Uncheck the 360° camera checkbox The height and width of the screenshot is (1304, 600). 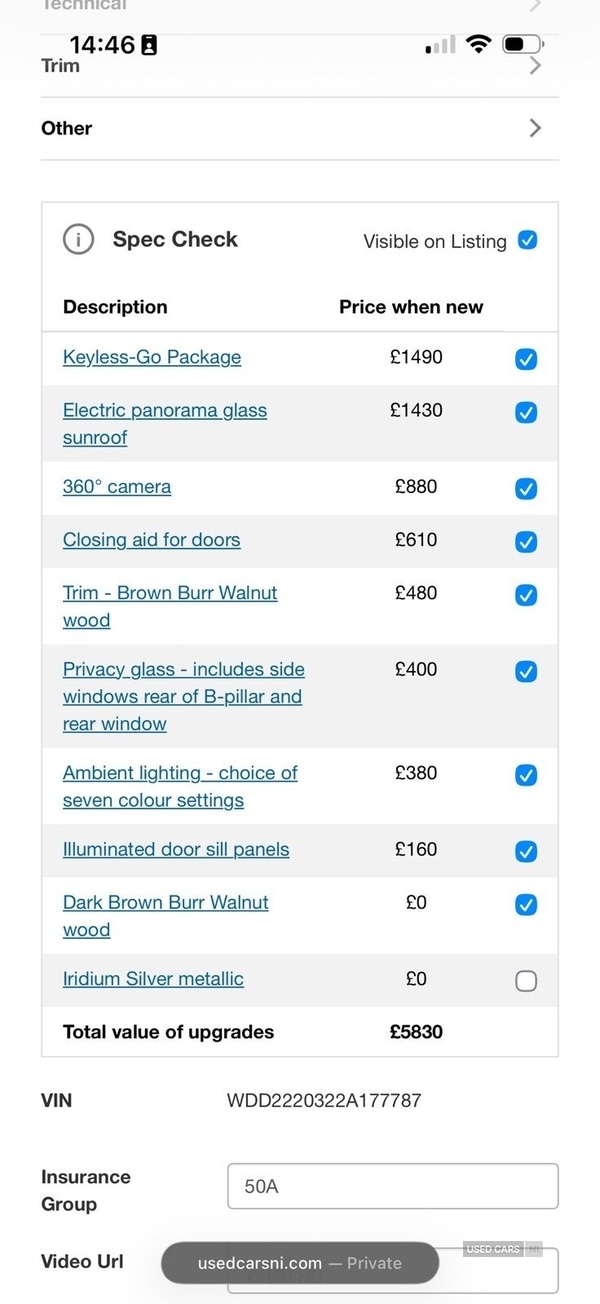point(526,488)
